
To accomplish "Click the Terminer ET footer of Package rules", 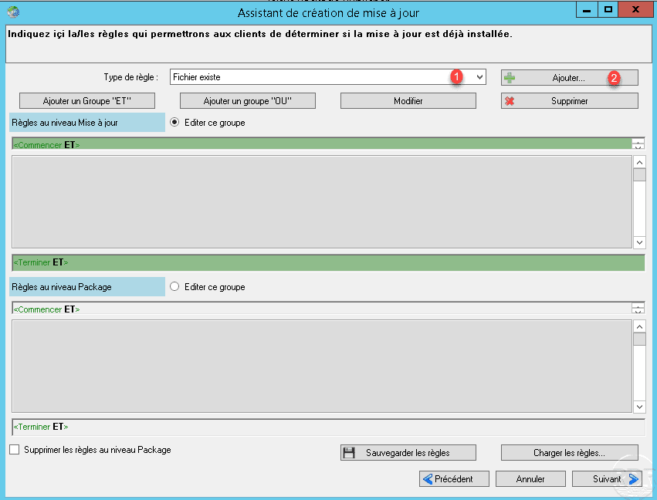I will (328, 427).
